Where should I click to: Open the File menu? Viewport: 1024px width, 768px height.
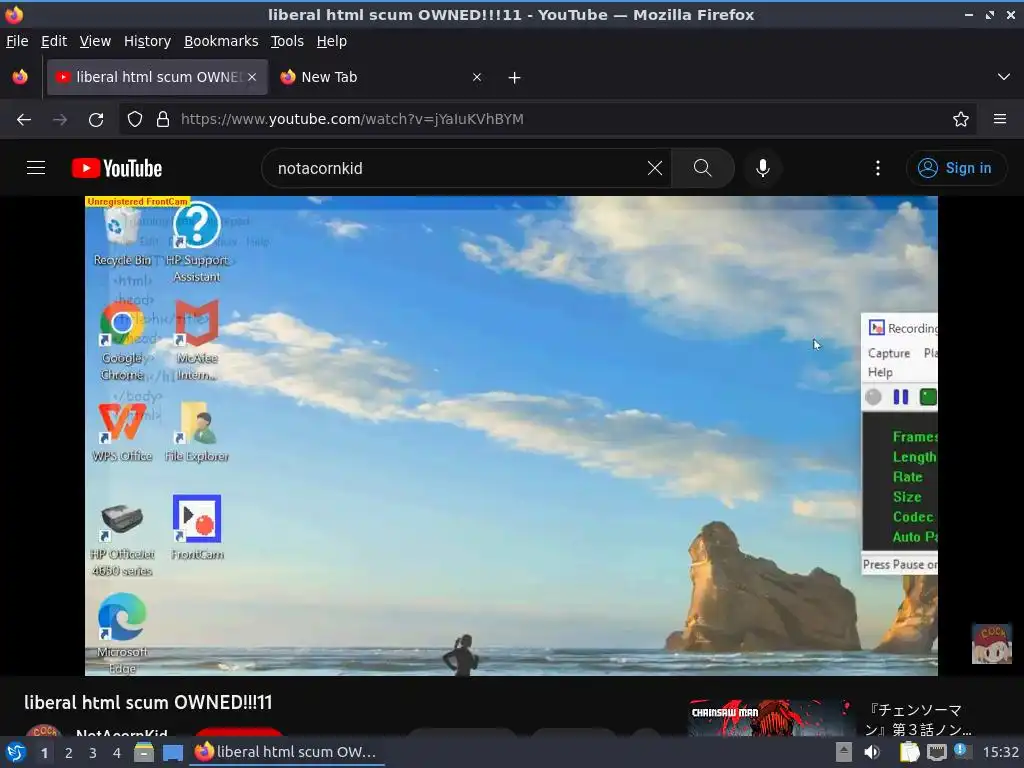click(17, 41)
